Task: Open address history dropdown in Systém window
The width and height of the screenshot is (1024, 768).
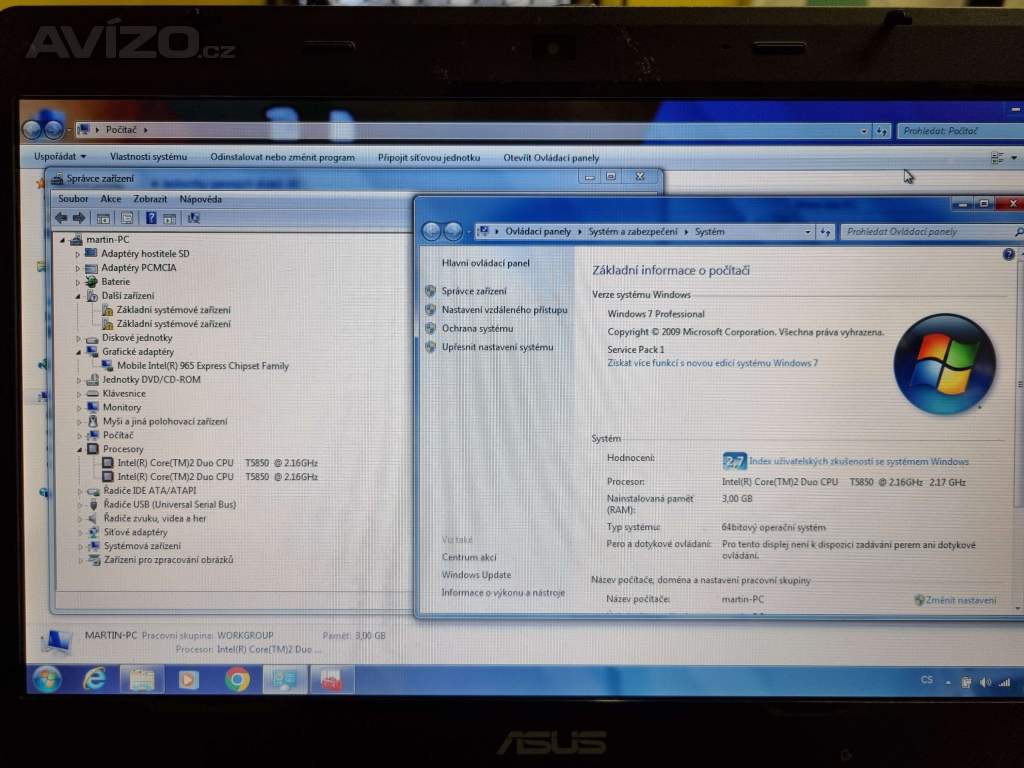Action: (x=808, y=232)
